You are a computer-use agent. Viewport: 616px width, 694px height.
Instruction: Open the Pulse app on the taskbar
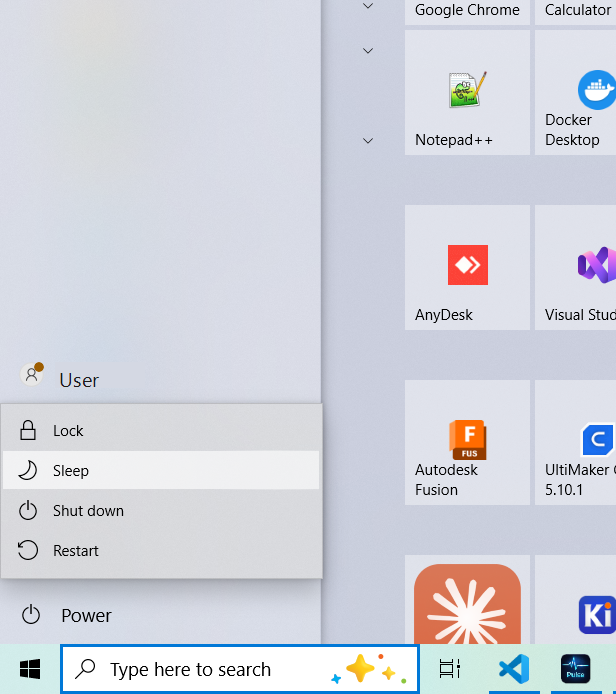[x=575, y=669]
